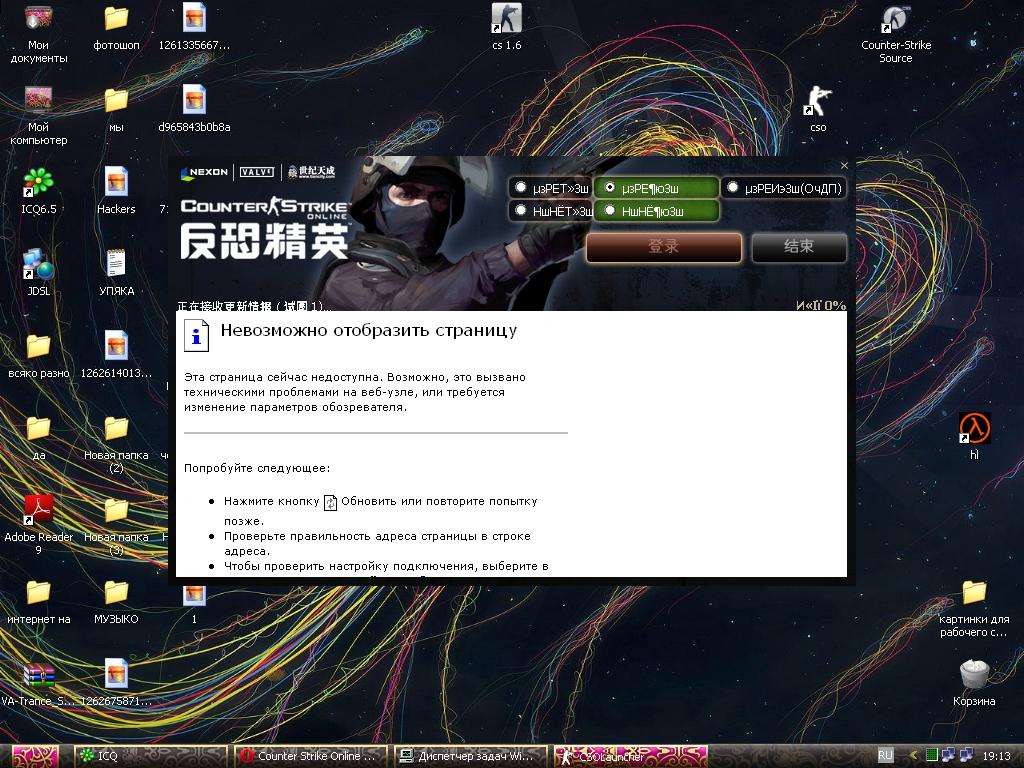Select the НшНЁ¶юЗш server radio button
Image resolution: width=1024 pixels, height=768 pixels.
tap(609, 210)
